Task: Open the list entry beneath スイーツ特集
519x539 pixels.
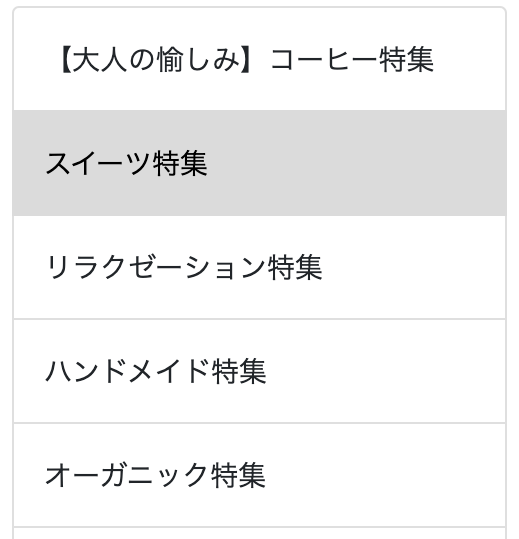Action: [260, 267]
